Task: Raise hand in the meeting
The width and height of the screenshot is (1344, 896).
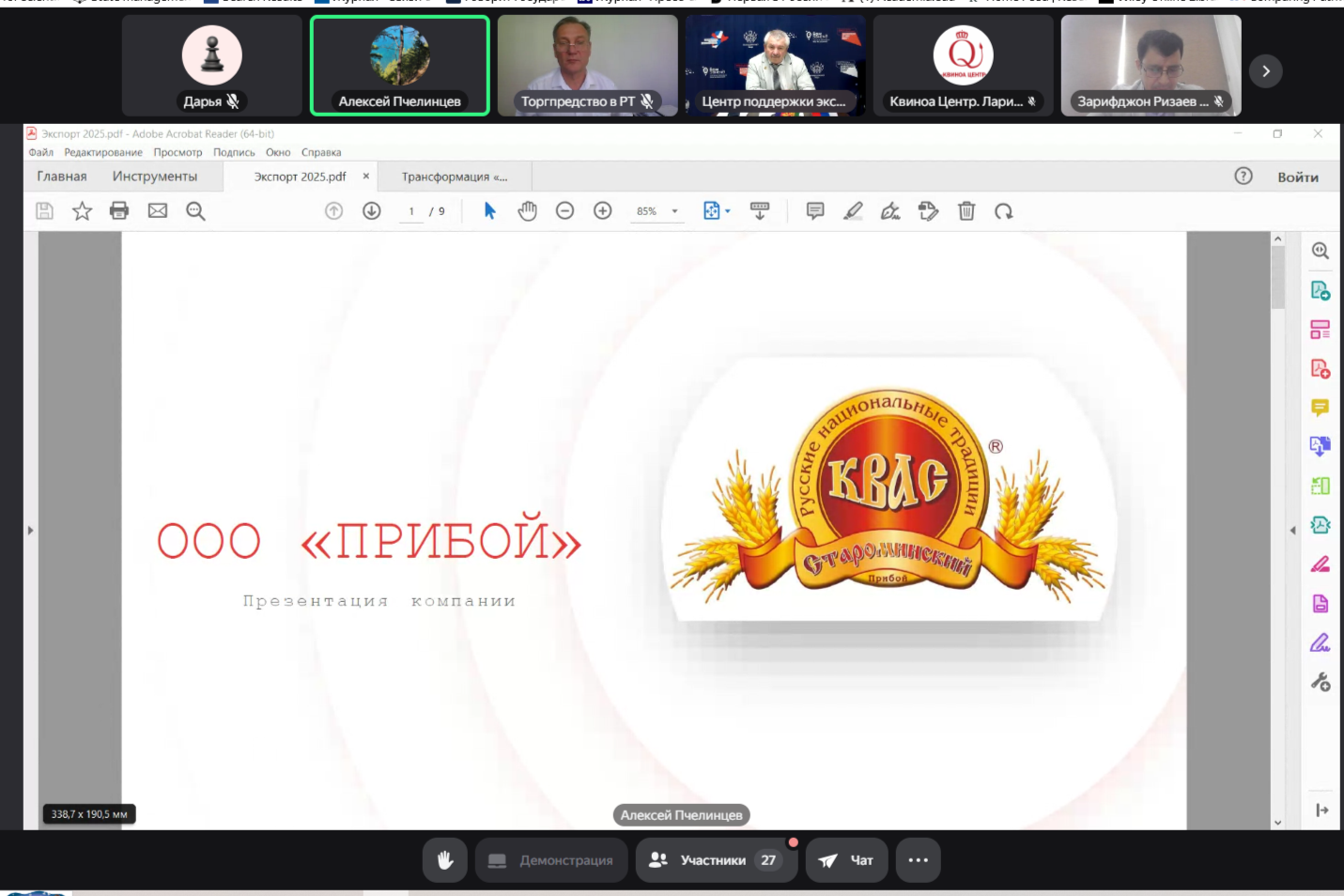Action: click(445, 860)
